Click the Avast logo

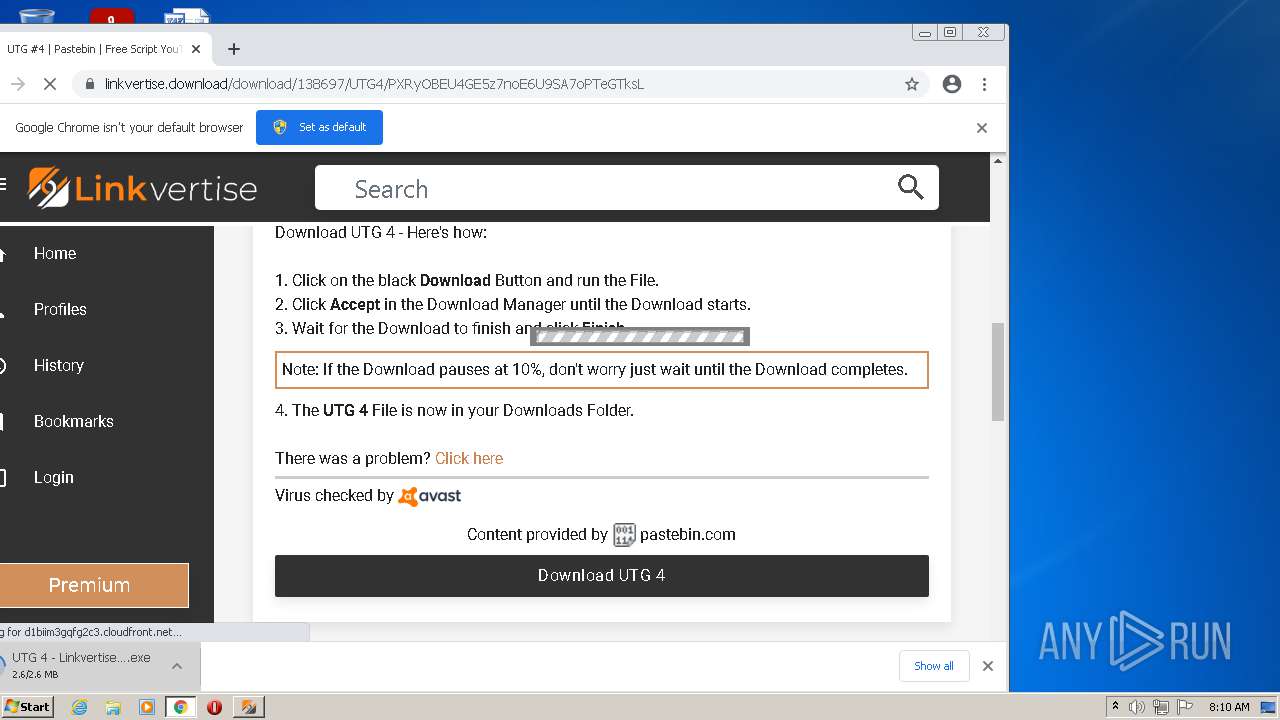tap(429, 496)
